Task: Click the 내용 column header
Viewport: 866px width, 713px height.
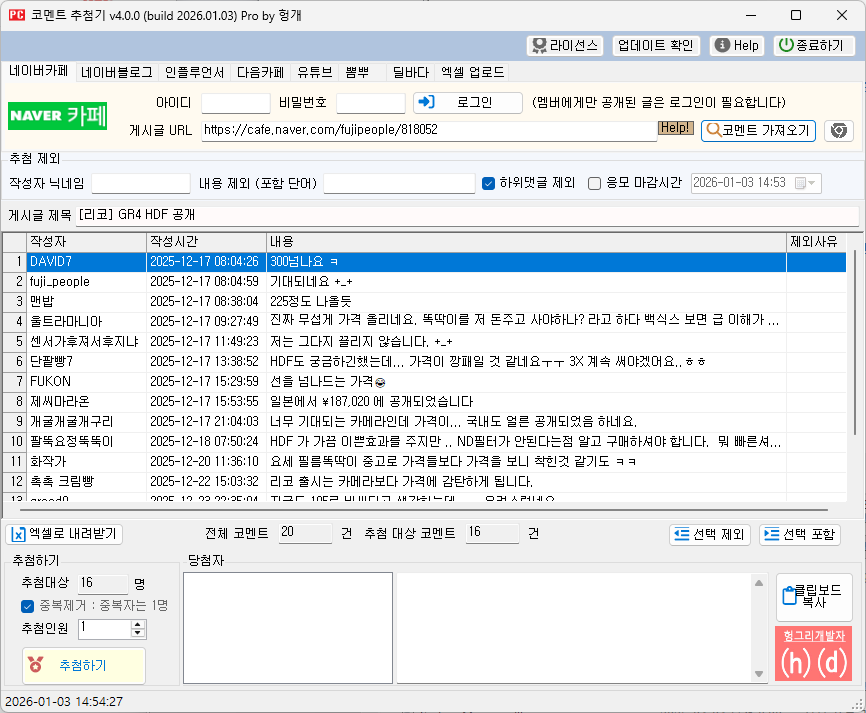Action: tap(526, 242)
